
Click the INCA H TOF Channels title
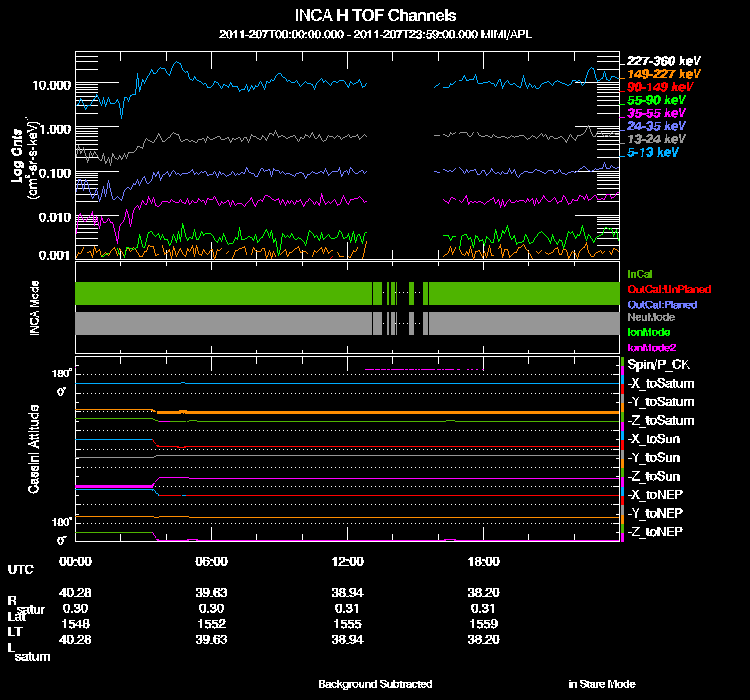coord(375,15)
